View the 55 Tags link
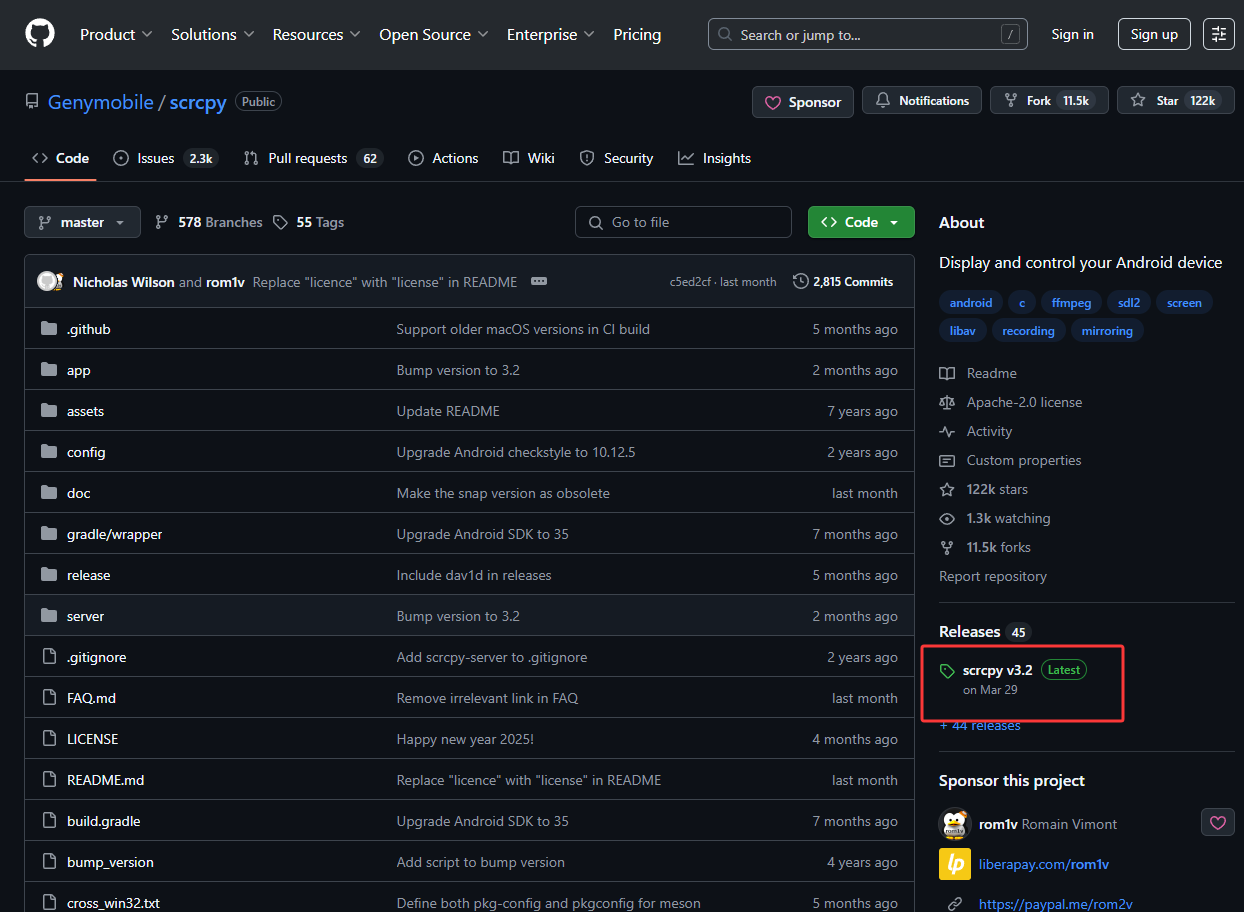Screen dimensions: 1244x912 (309, 222)
